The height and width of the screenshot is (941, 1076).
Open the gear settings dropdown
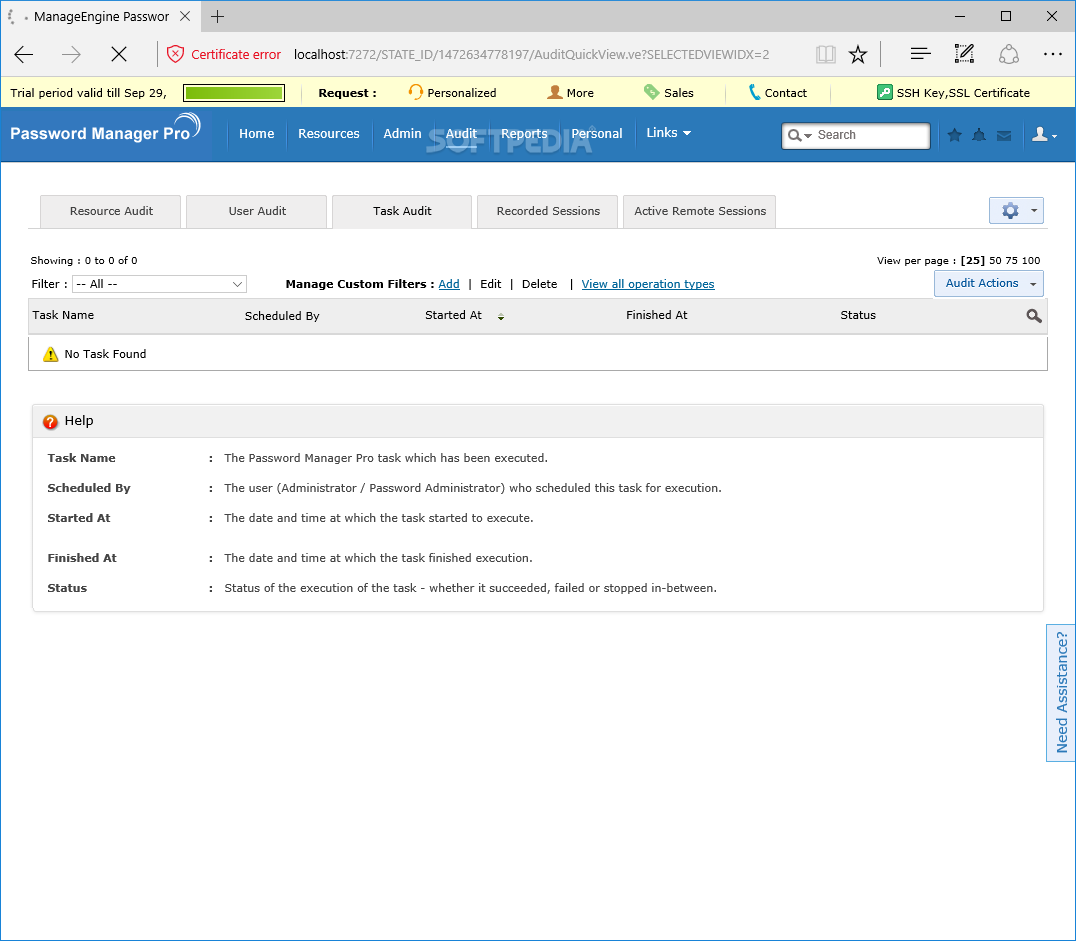(1016, 211)
